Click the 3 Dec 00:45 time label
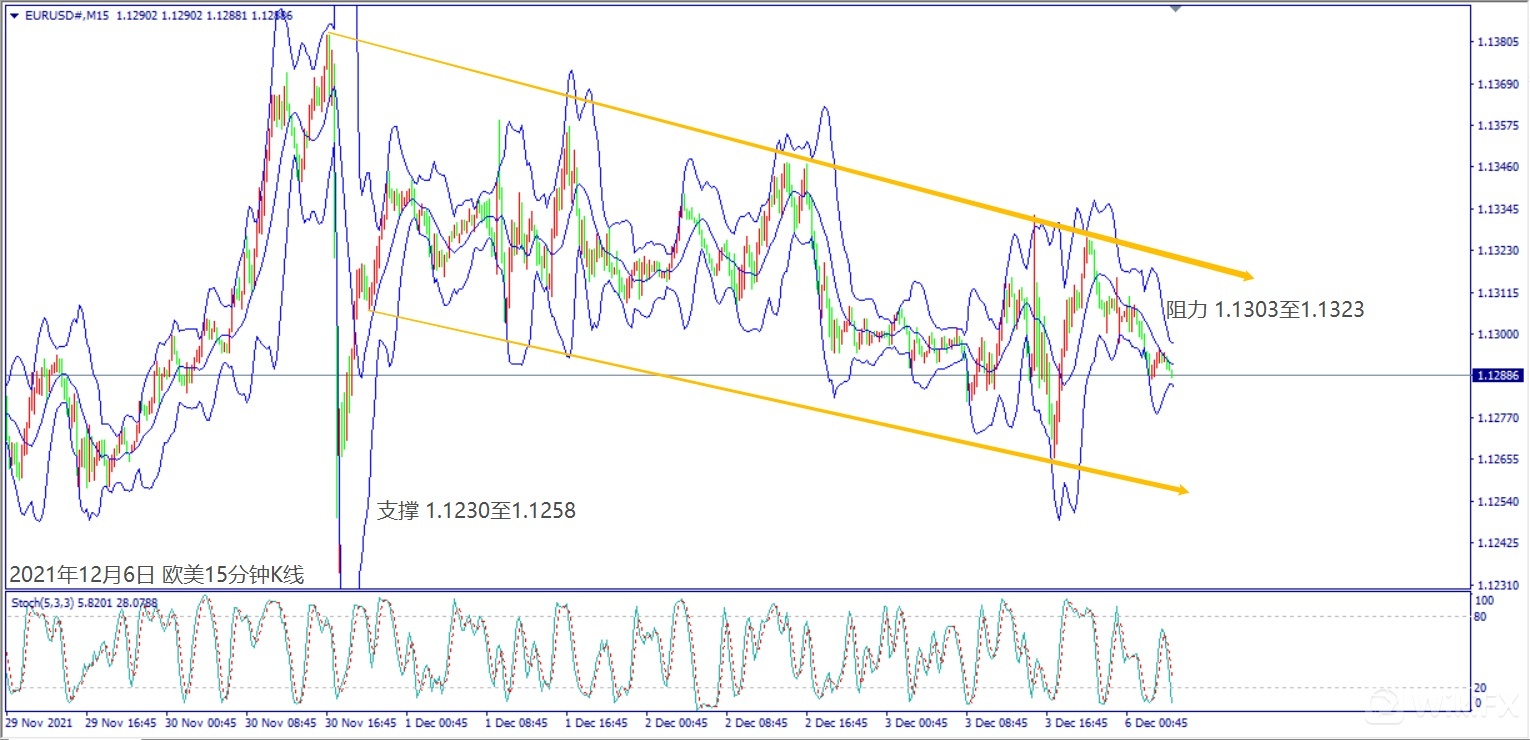 [917, 721]
